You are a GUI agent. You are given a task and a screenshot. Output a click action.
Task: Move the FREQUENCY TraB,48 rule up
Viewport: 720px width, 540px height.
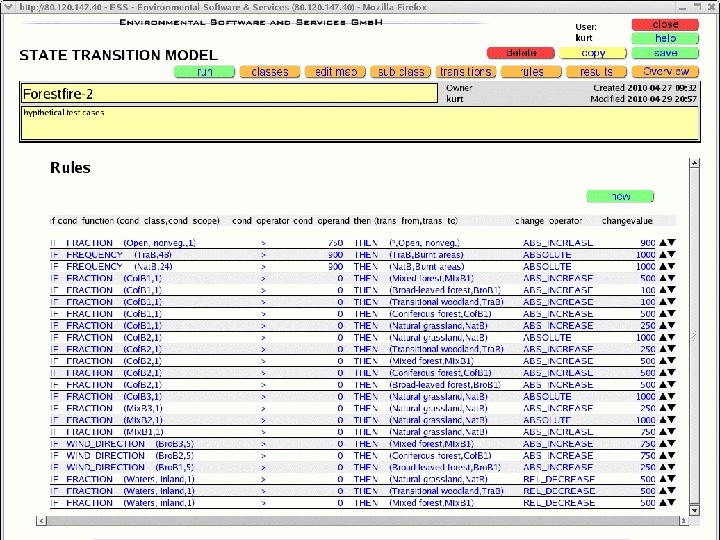click(663, 254)
